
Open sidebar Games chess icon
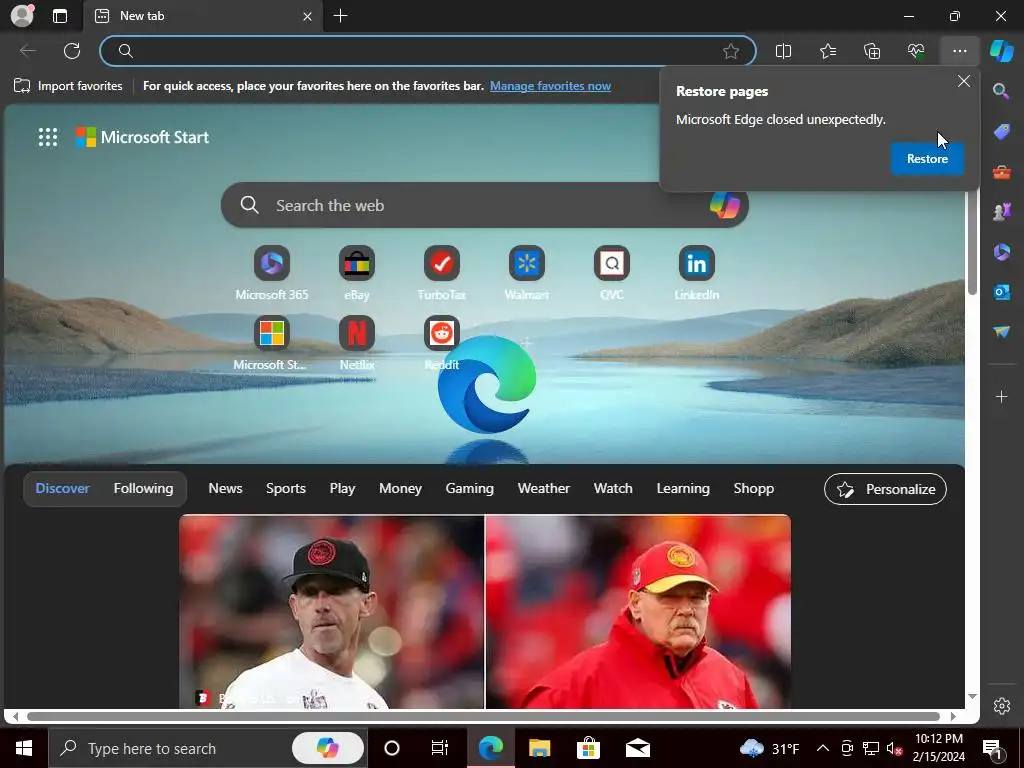click(x=1001, y=212)
